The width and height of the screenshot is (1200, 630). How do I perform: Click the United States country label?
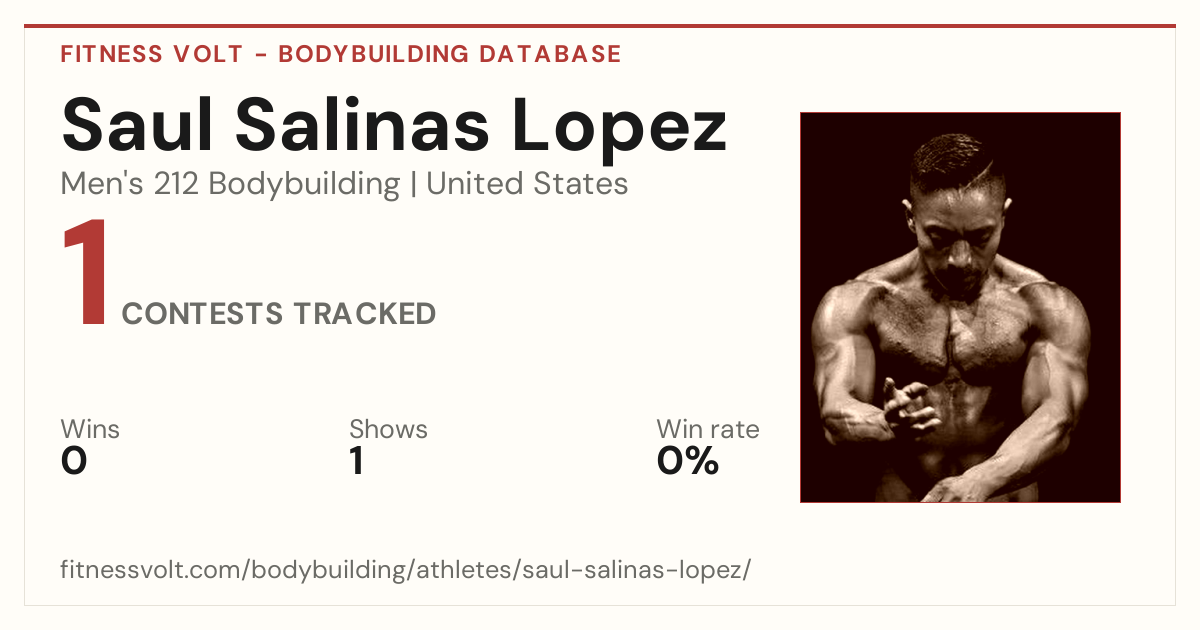(x=527, y=184)
